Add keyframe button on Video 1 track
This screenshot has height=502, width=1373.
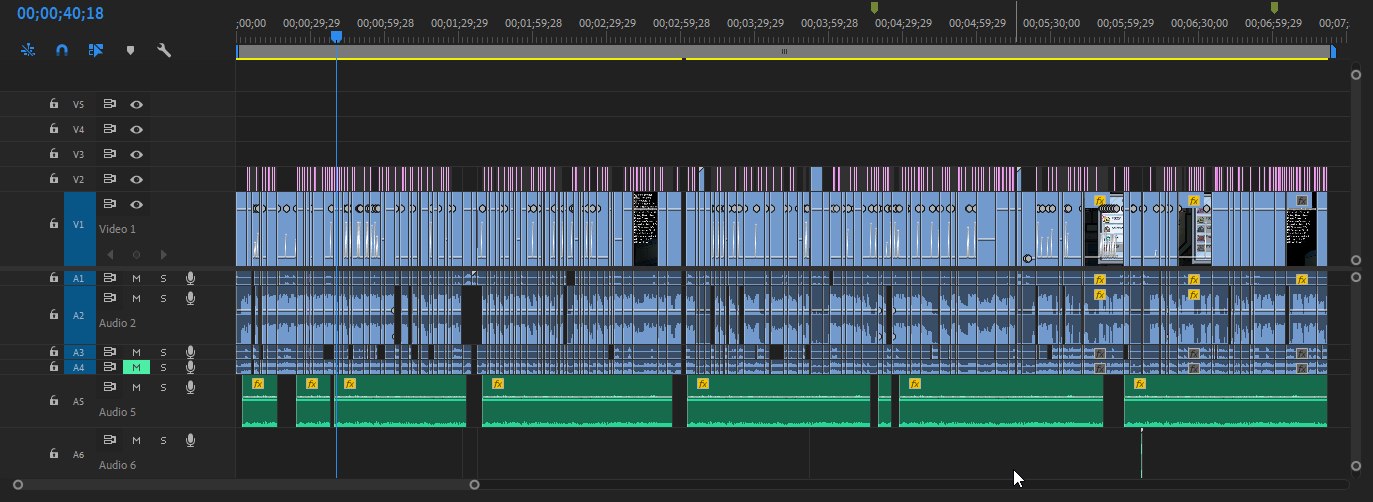pyautogui.click(x=137, y=254)
